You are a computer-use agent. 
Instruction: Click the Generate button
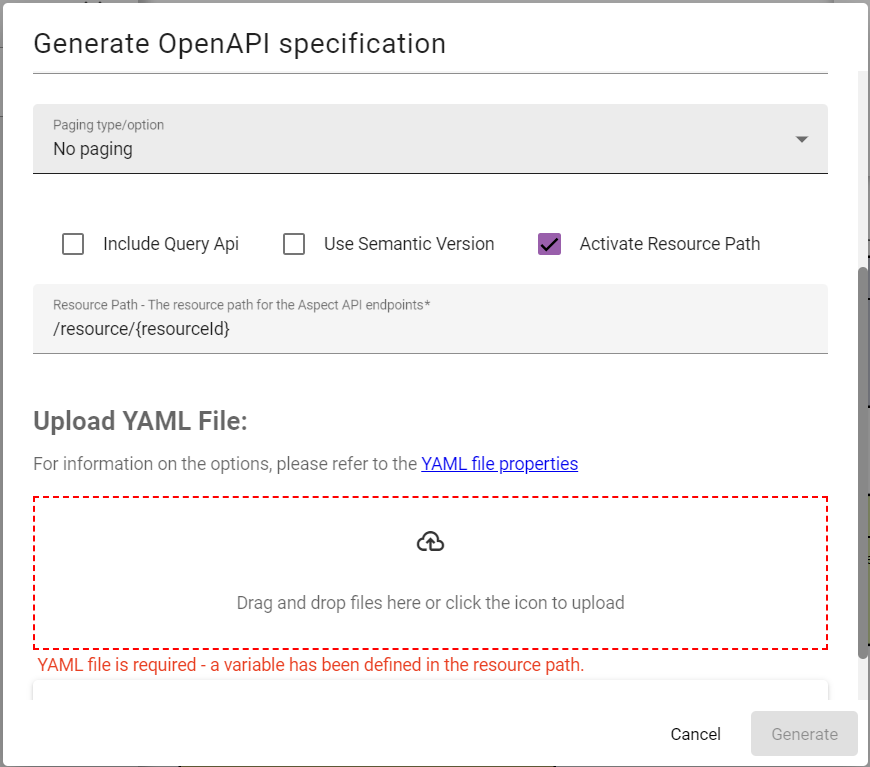pyautogui.click(x=804, y=734)
